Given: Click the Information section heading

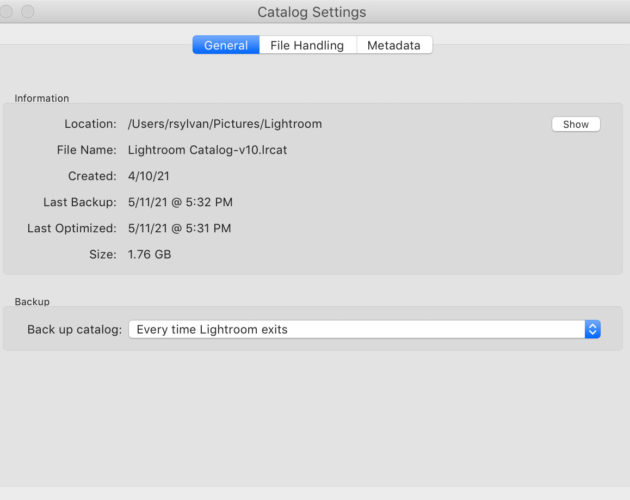Looking at the screenshot, I should [x=42, y=98].
